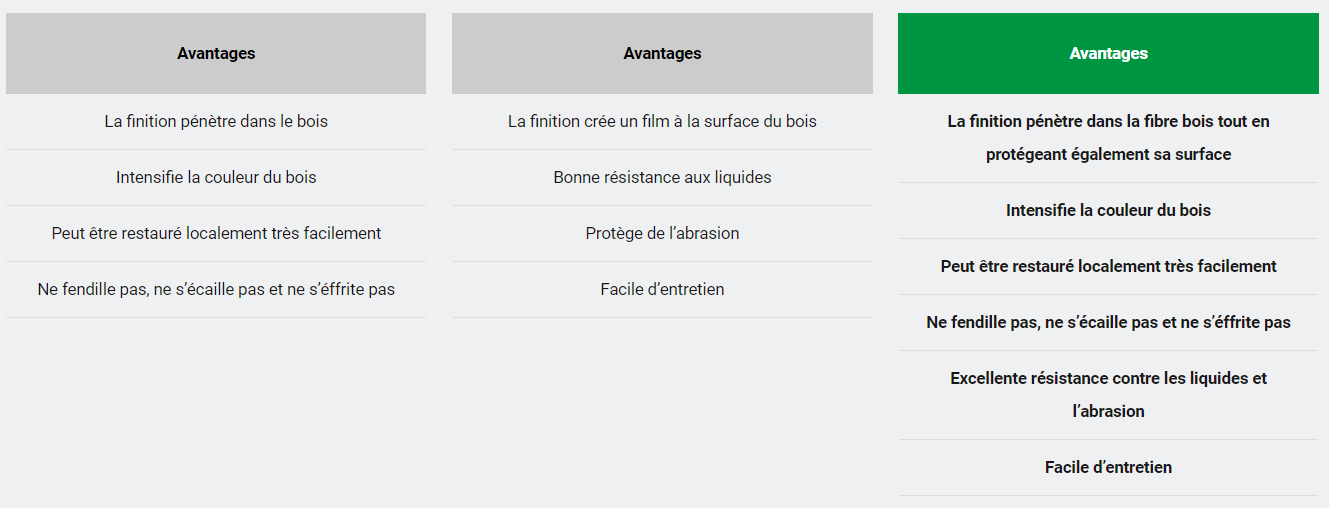Click the green Avantages header

[x=1108, y=54]
